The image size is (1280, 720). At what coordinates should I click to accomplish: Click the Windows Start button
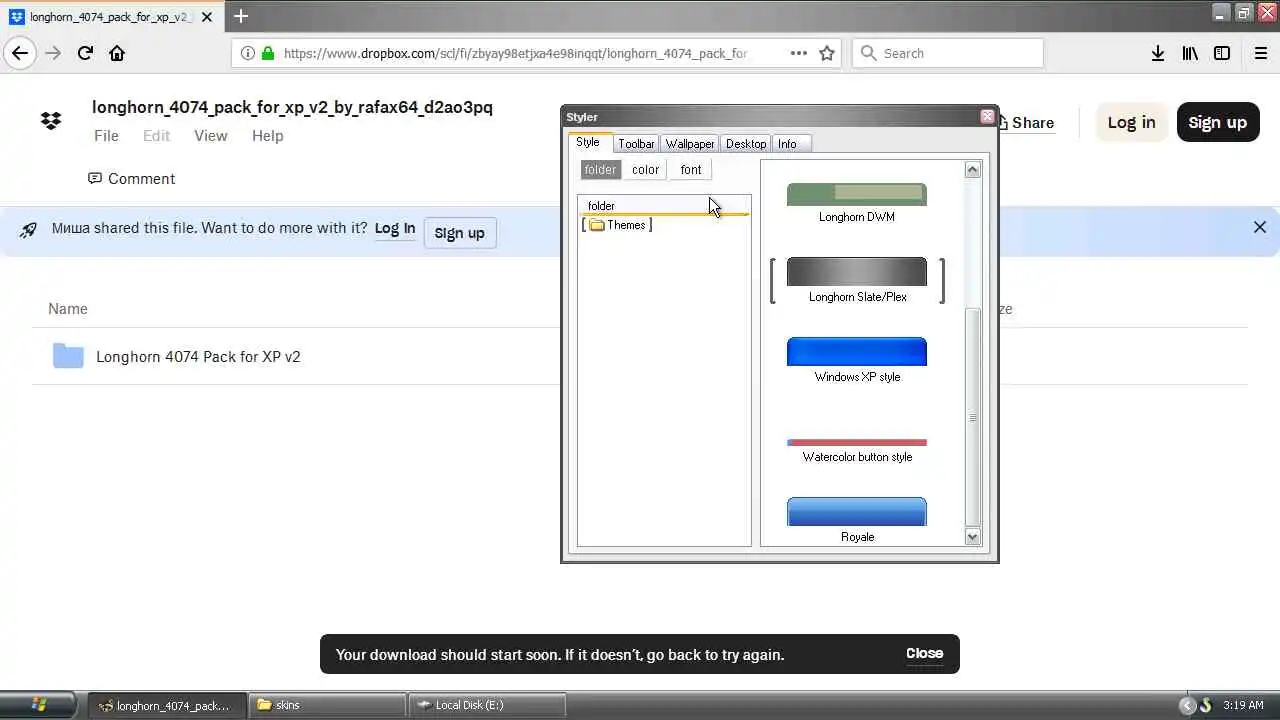click(39, 705)
